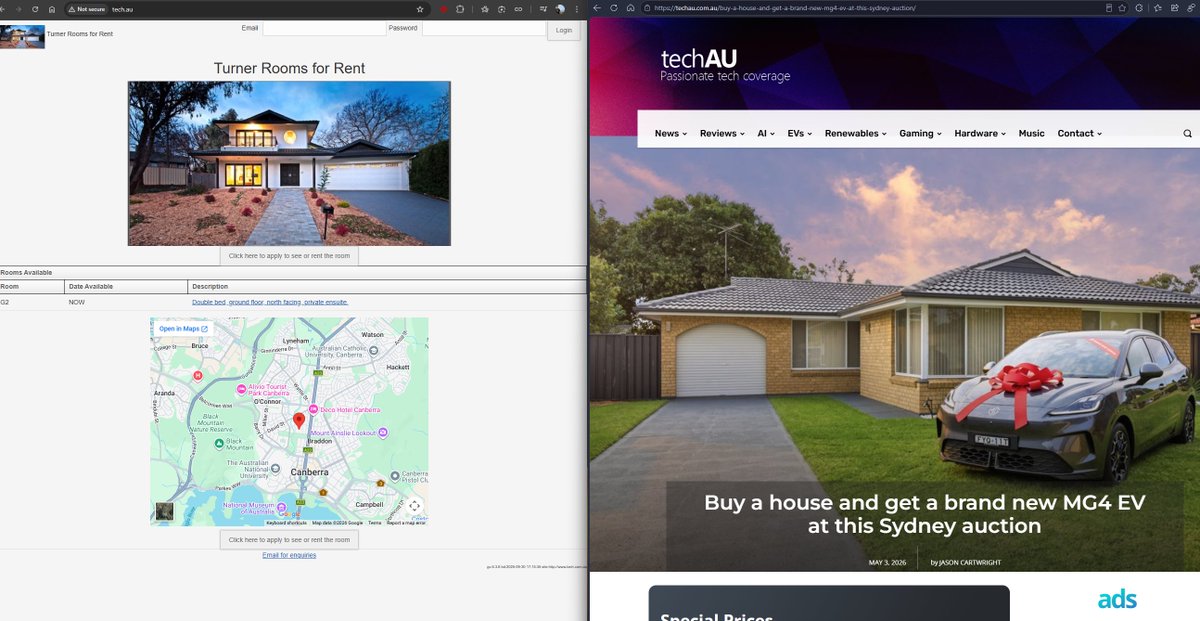Toggle satellite view thumbnail on map
1200x621 pixels.
coord(164,511)
